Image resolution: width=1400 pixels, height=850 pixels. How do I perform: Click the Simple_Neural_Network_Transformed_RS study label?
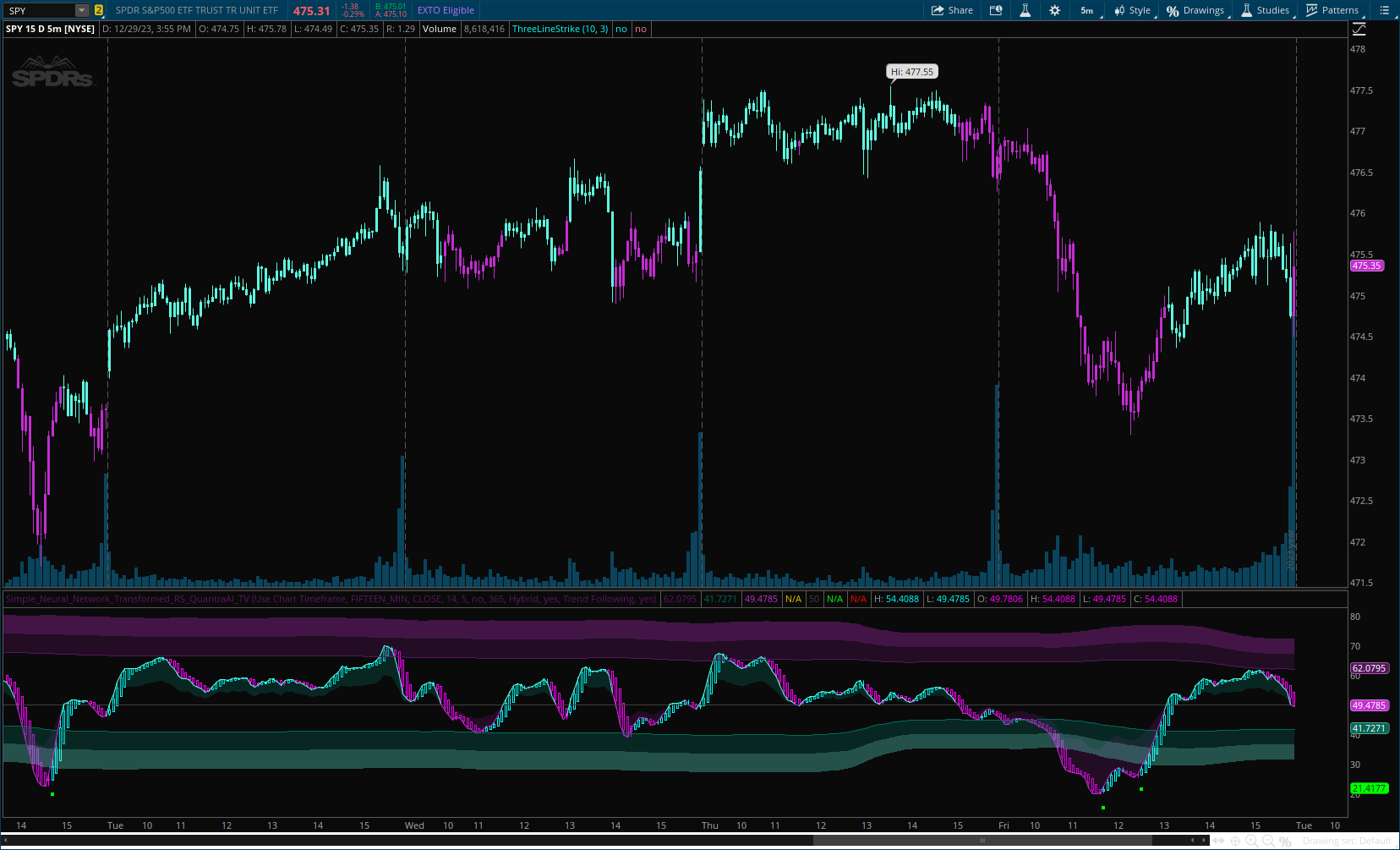click(x=331, y=599)
